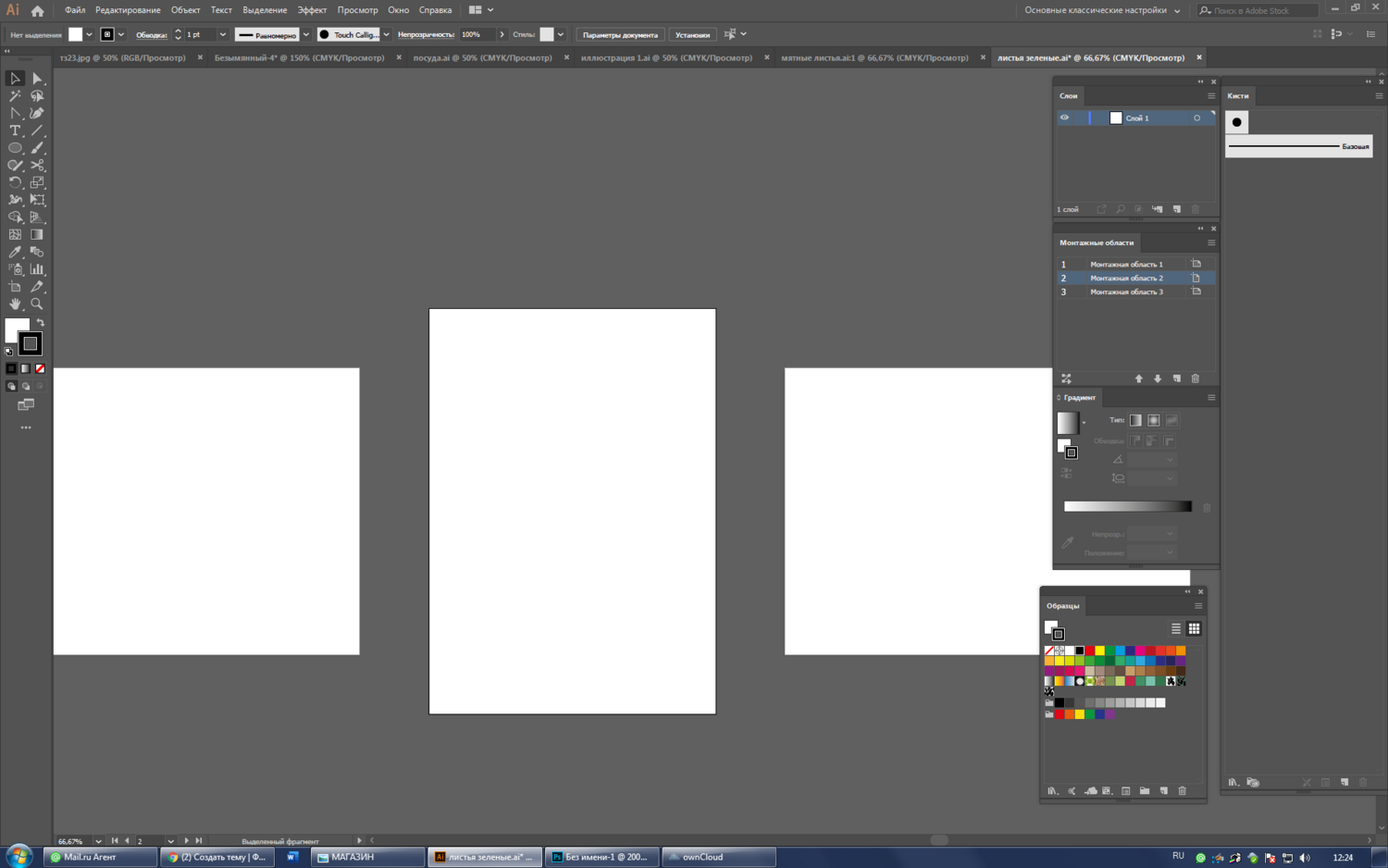The height and width of the screenshot is (868, 1388).
Task: Click the Paintbrush tool
Action: point(37,148)
